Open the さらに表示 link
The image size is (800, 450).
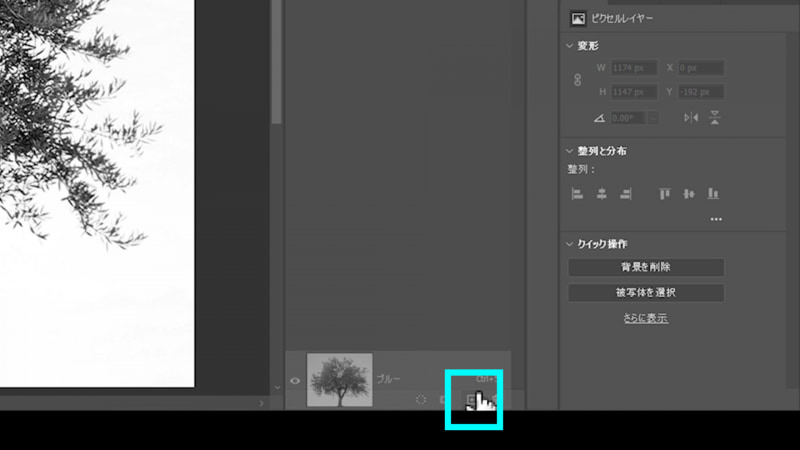(645, 318)
